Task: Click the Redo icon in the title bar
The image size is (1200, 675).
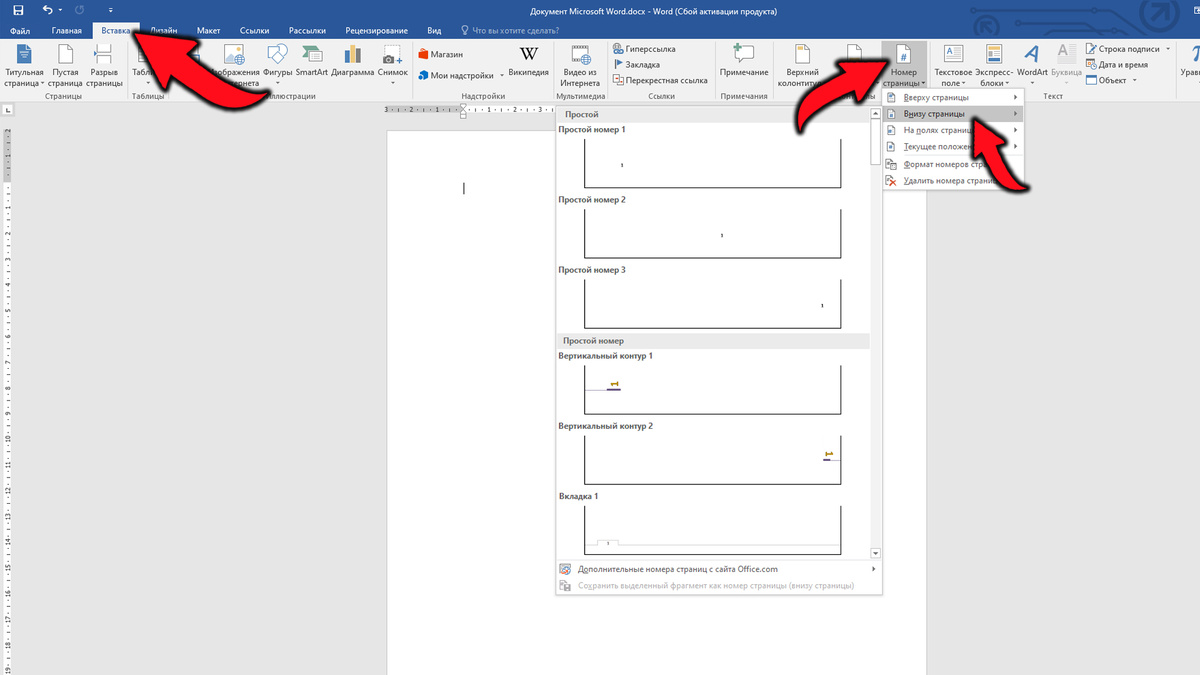Action: pos(80,10)
